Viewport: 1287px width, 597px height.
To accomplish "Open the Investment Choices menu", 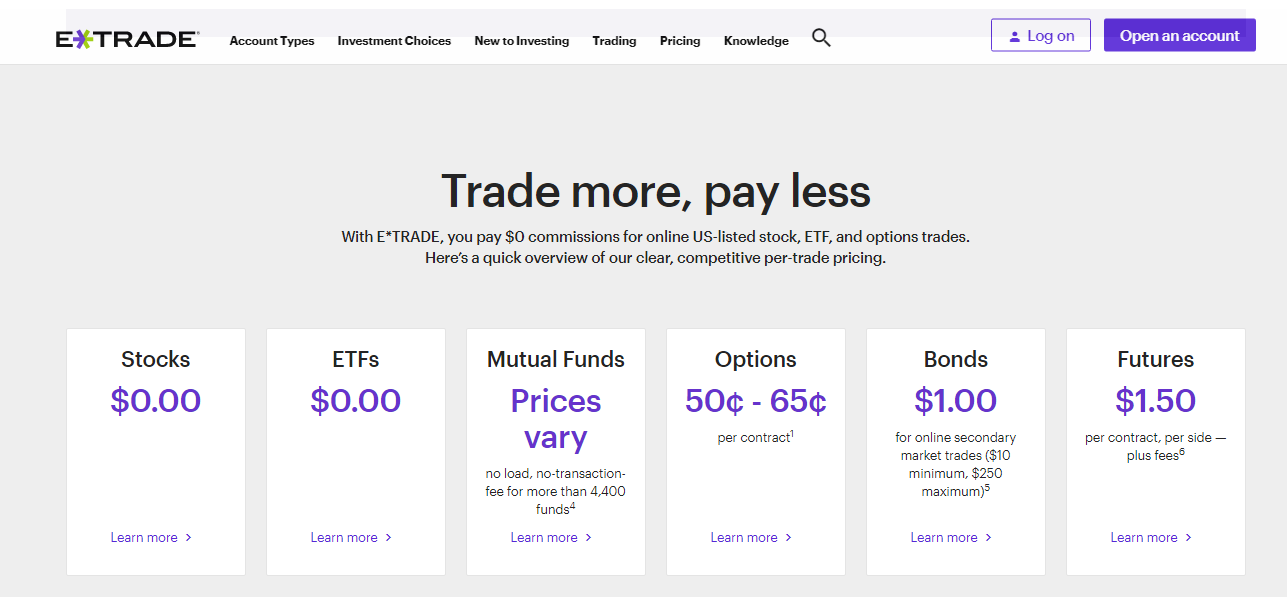I will click(394, 41).
